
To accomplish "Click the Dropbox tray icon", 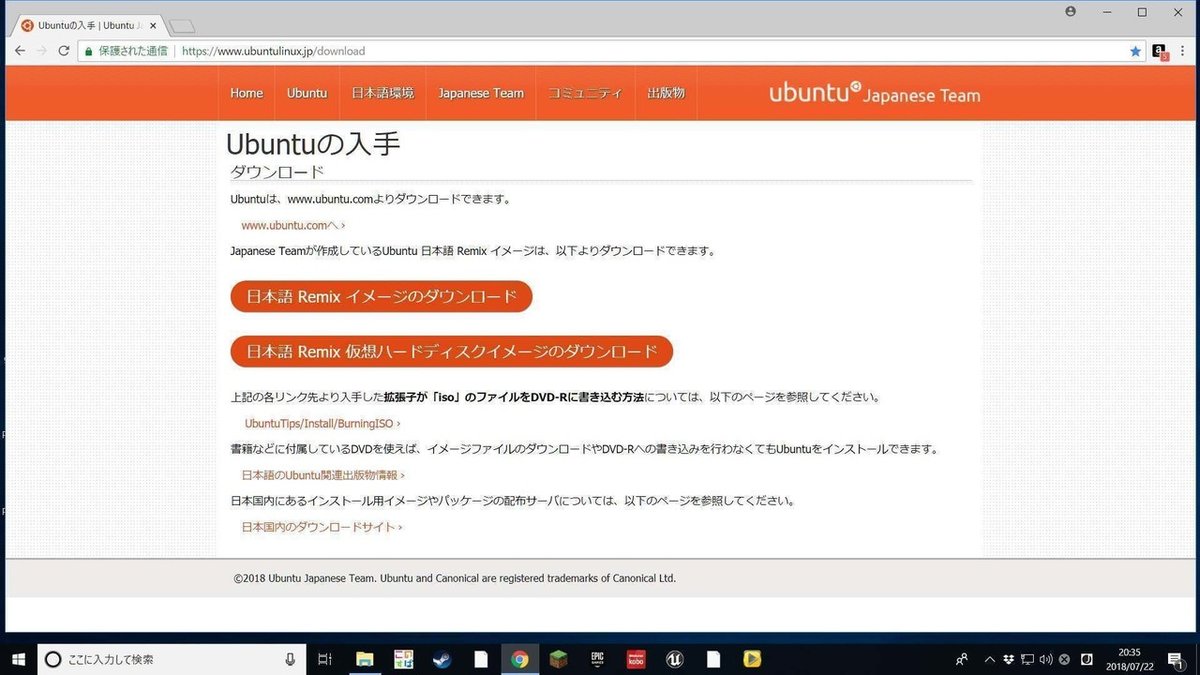I will (x=1009, y=659).
